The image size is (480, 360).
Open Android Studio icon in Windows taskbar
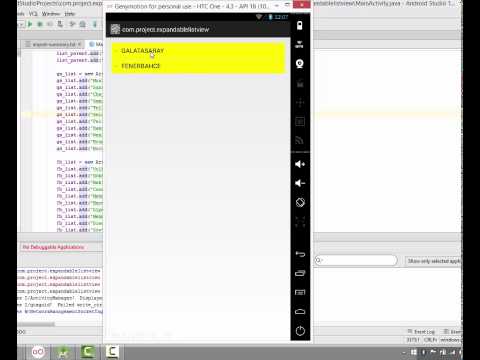63,352
